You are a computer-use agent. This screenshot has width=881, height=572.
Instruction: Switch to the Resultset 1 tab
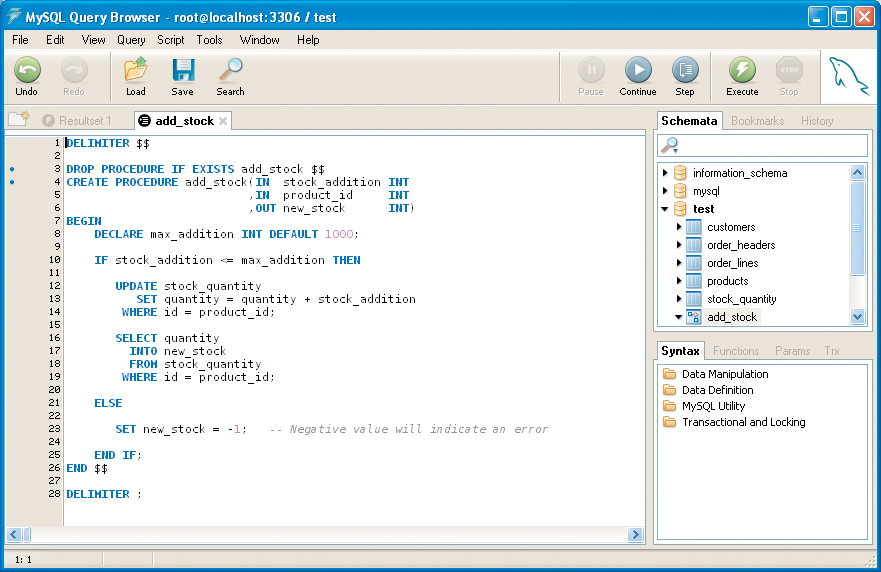click(78, 121)
